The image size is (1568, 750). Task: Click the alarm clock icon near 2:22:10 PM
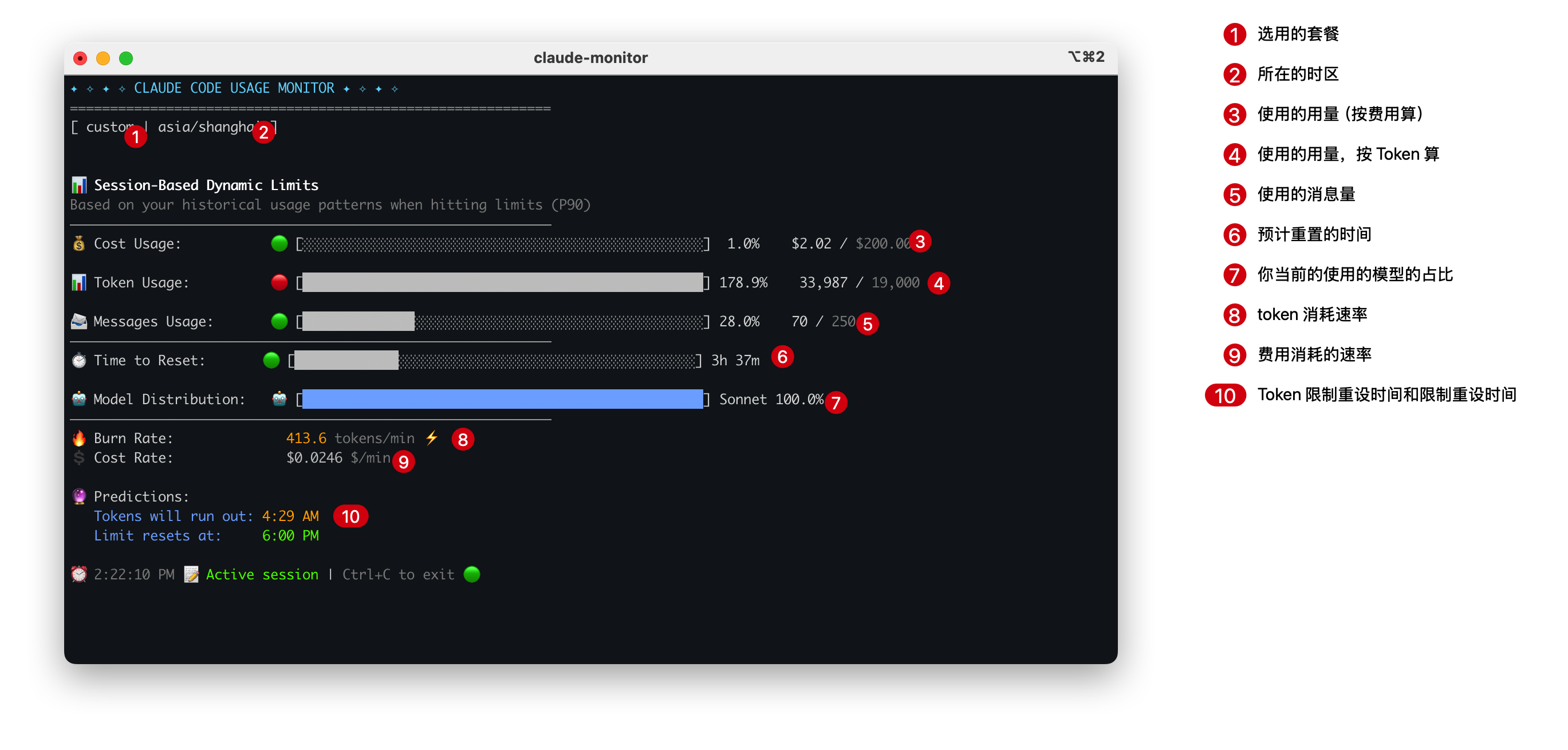tap(79, 575)
